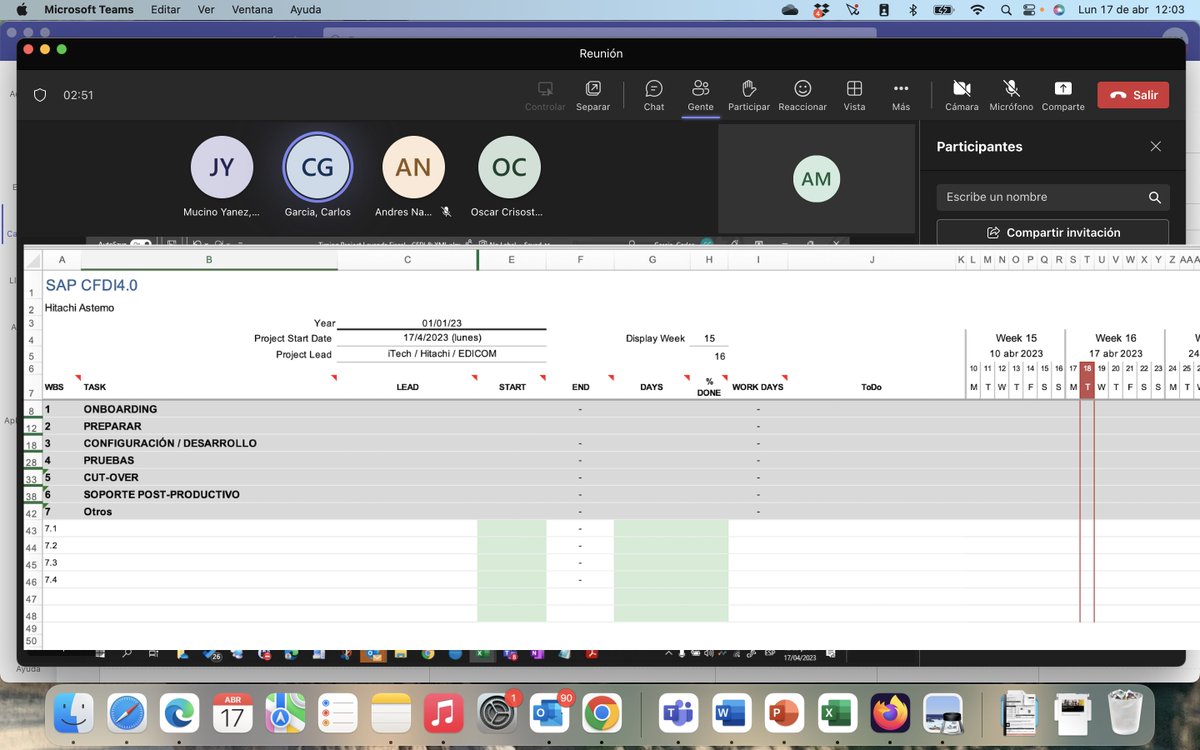This screenshot has width=1200, height=750.
Task: Open the Vista layout dropdown
Action: pos(854,95)
